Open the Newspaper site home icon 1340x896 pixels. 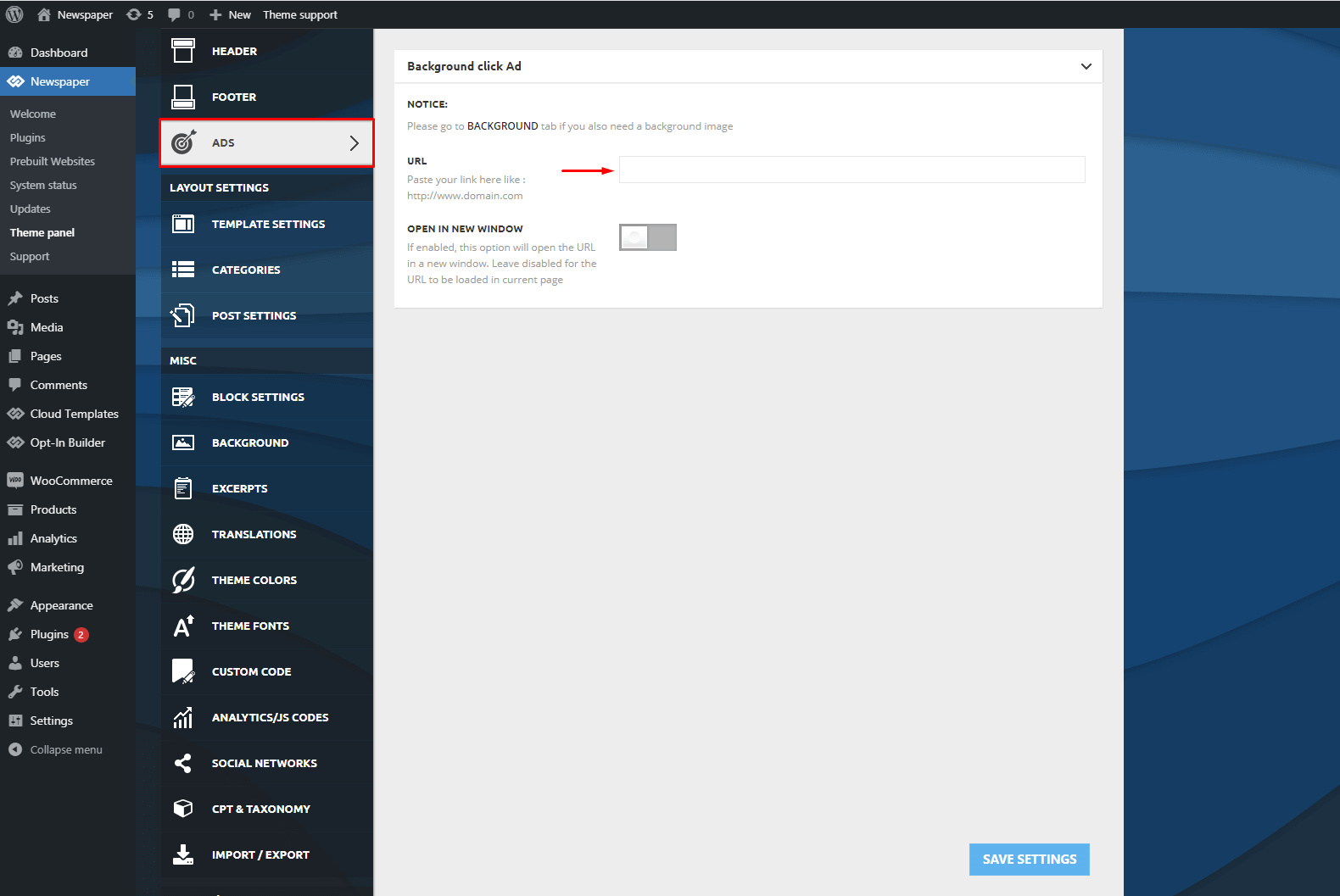pos(44,14)
